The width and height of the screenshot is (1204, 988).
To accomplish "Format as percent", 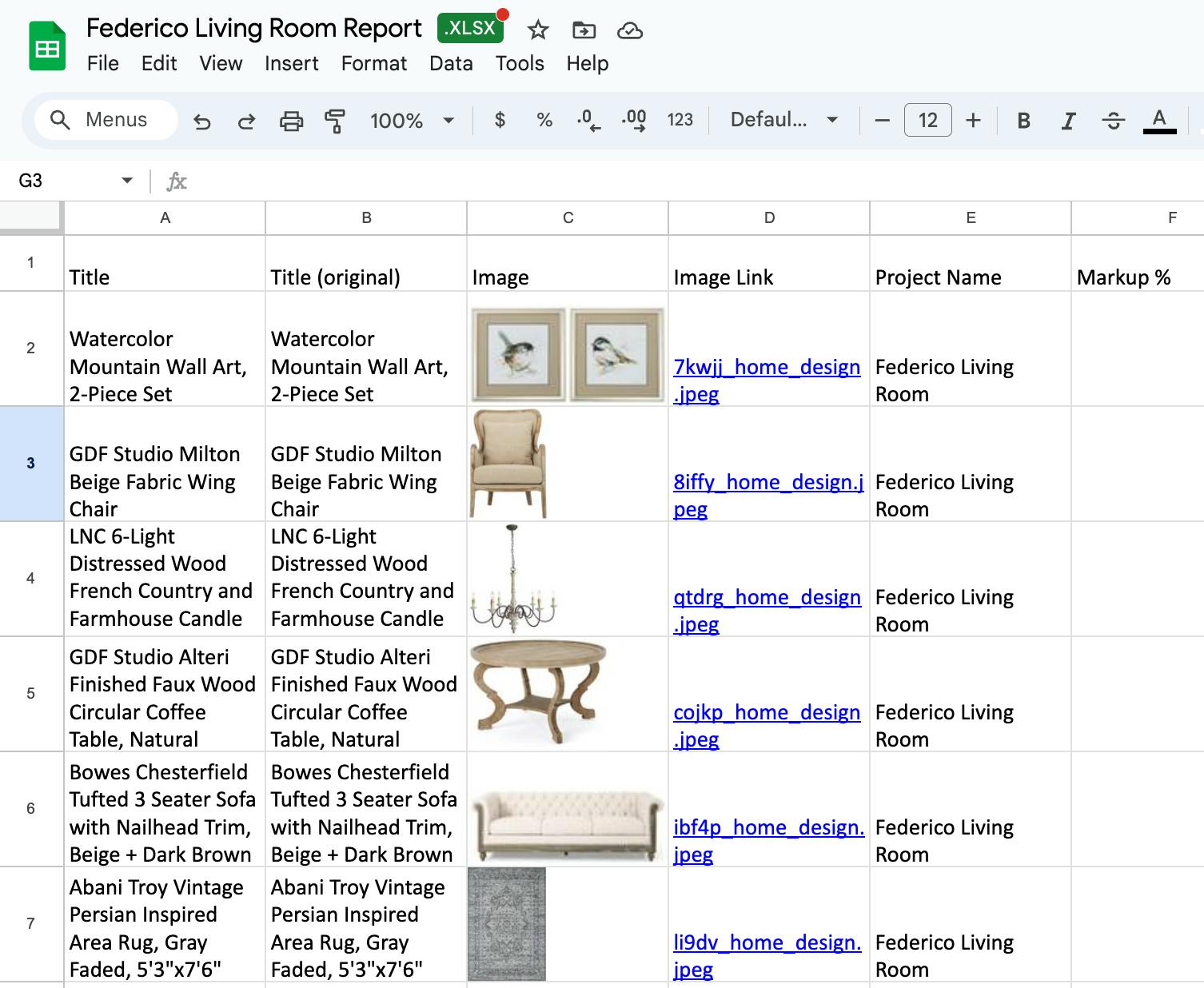I will 544,120.
